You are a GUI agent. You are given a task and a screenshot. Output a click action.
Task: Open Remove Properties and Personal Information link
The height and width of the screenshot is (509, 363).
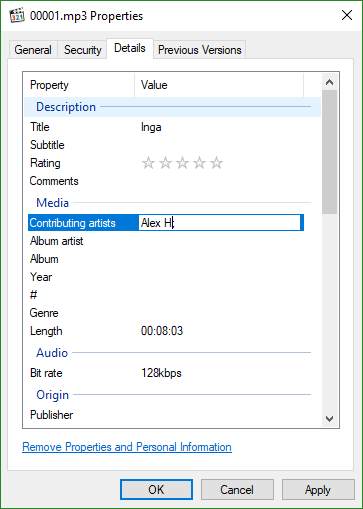127,447
